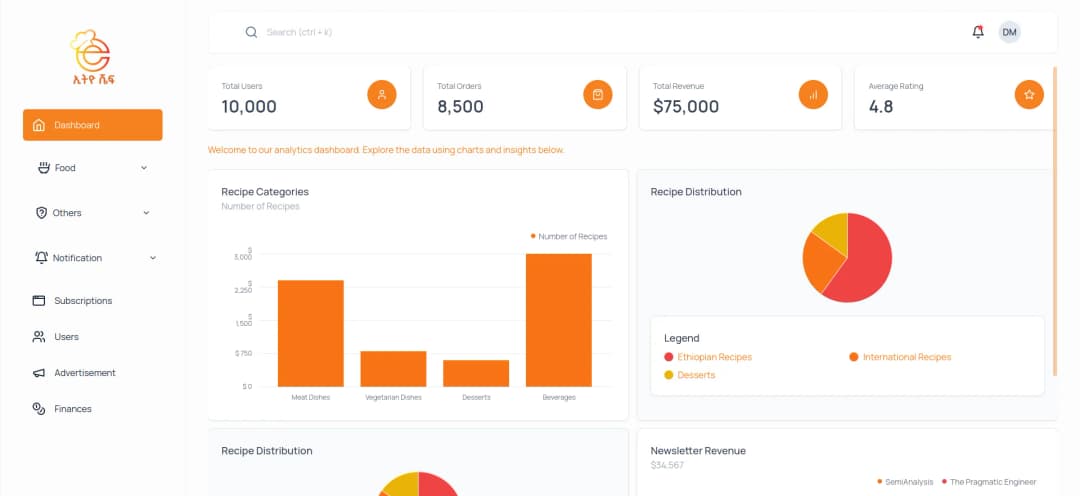1080x496 pixels.
Task: Click the Total Revenue value $75,000
Action: click(685, 107)
